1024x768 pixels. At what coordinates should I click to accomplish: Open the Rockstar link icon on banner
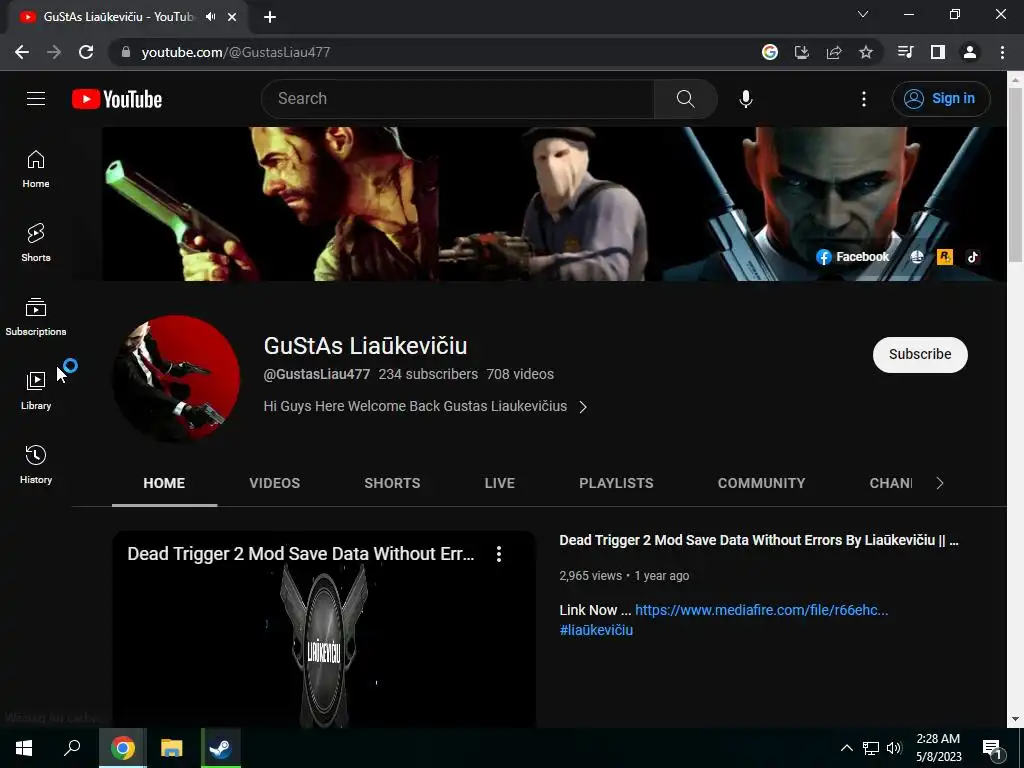pyautogui.click(x=944, y=257)
